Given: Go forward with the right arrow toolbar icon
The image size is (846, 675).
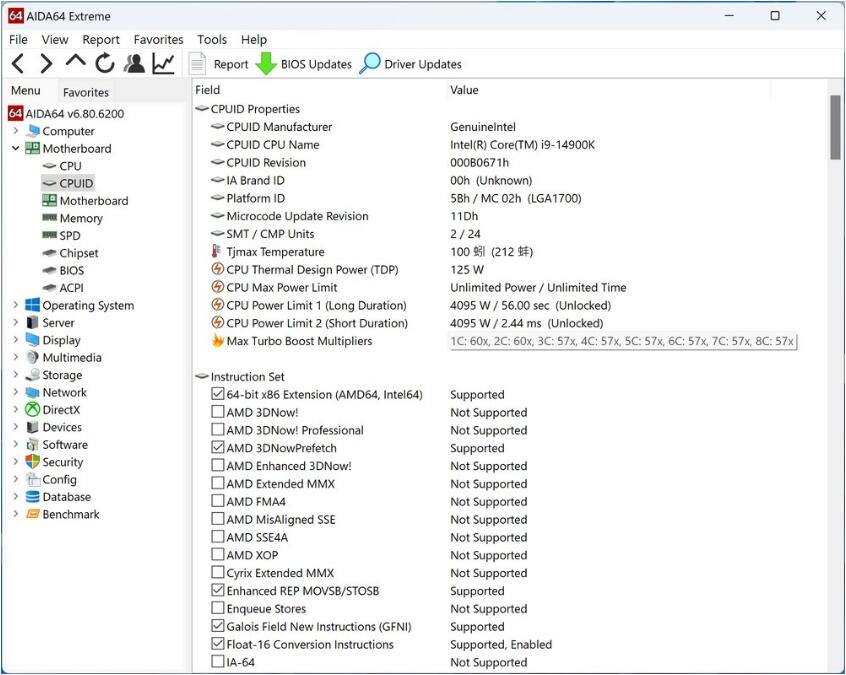Looking at the screenshot, I should pyautogui.click(x=46, y=64).
